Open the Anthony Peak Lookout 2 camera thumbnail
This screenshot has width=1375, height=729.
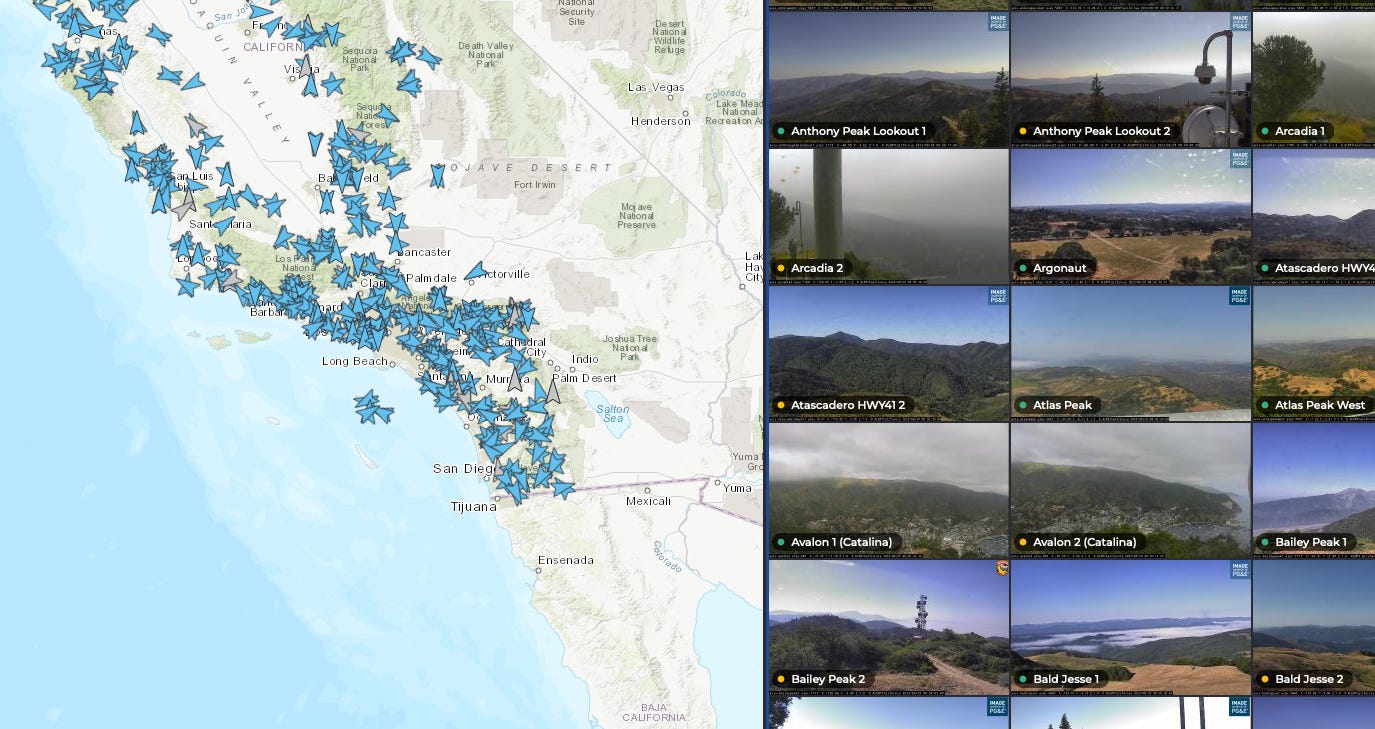tap(1130, 79)
